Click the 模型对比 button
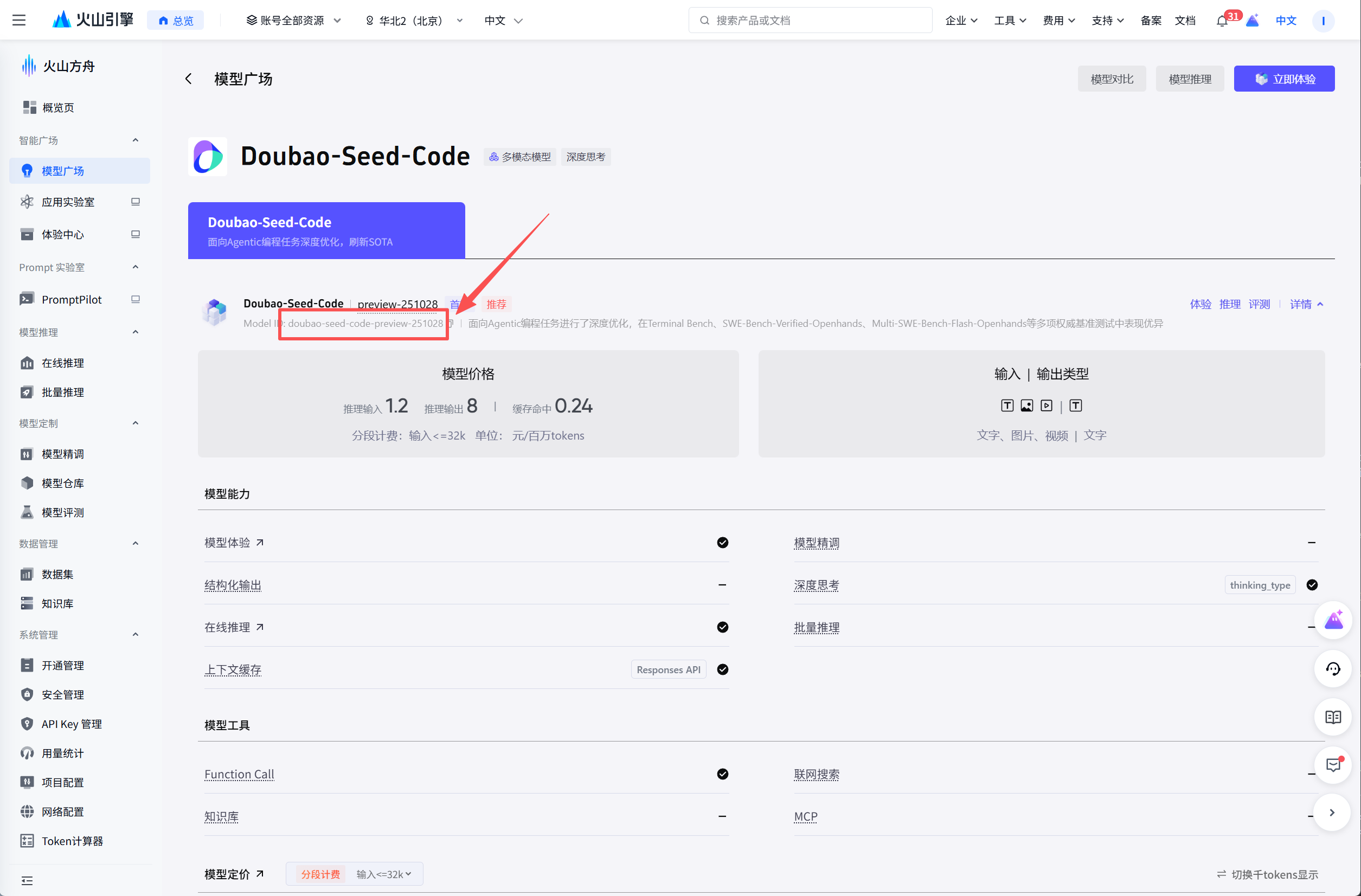 click(x=1111, y=79)
